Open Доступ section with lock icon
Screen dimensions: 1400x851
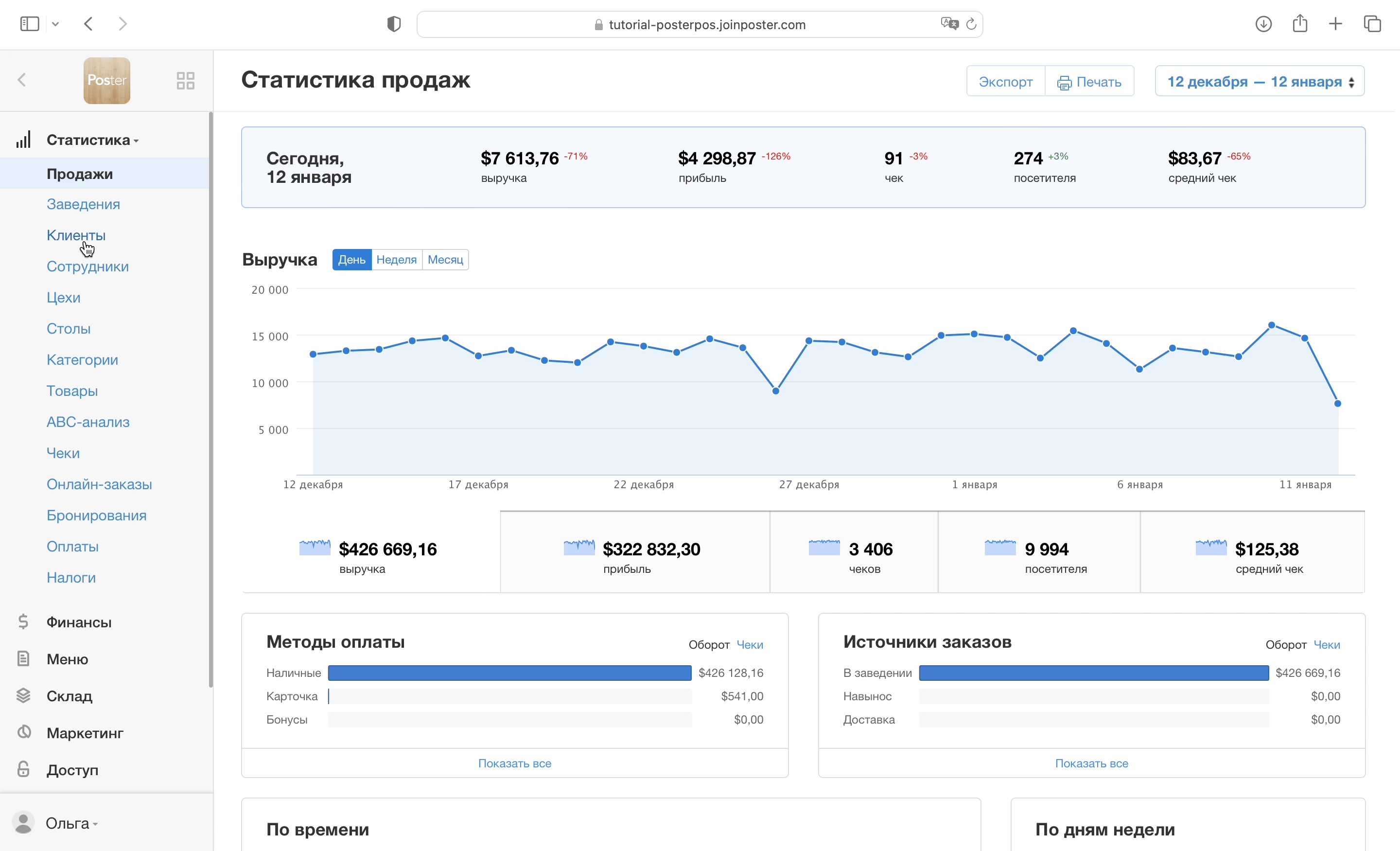[x=71, y=770]
